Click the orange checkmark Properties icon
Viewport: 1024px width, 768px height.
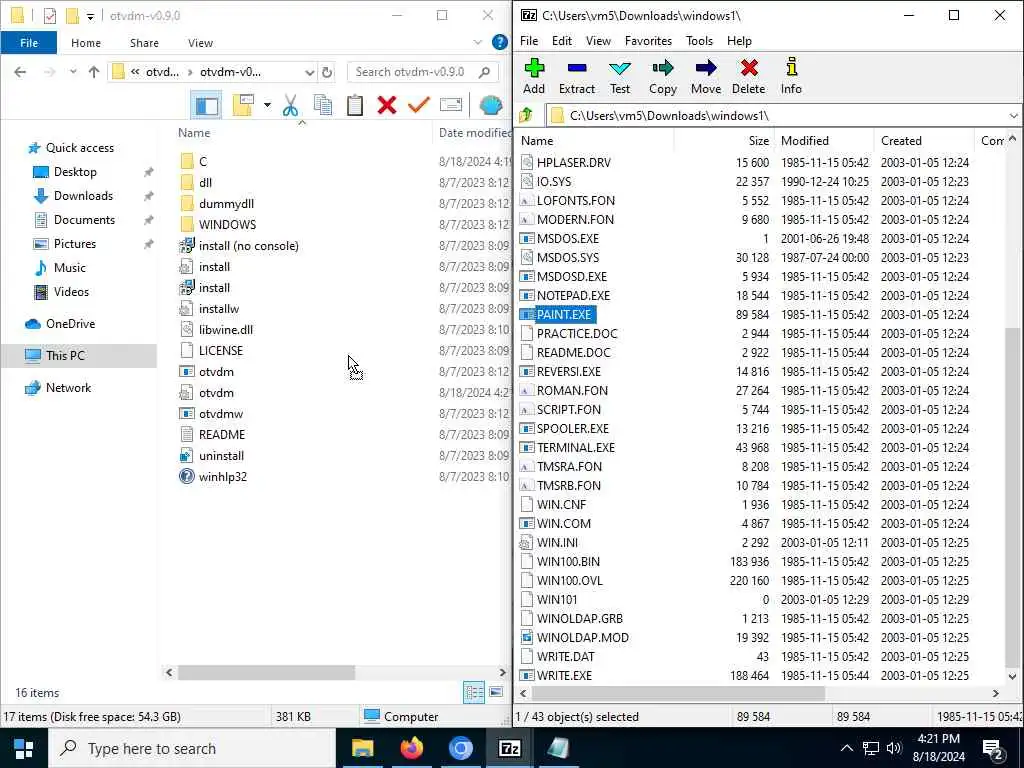419,105
